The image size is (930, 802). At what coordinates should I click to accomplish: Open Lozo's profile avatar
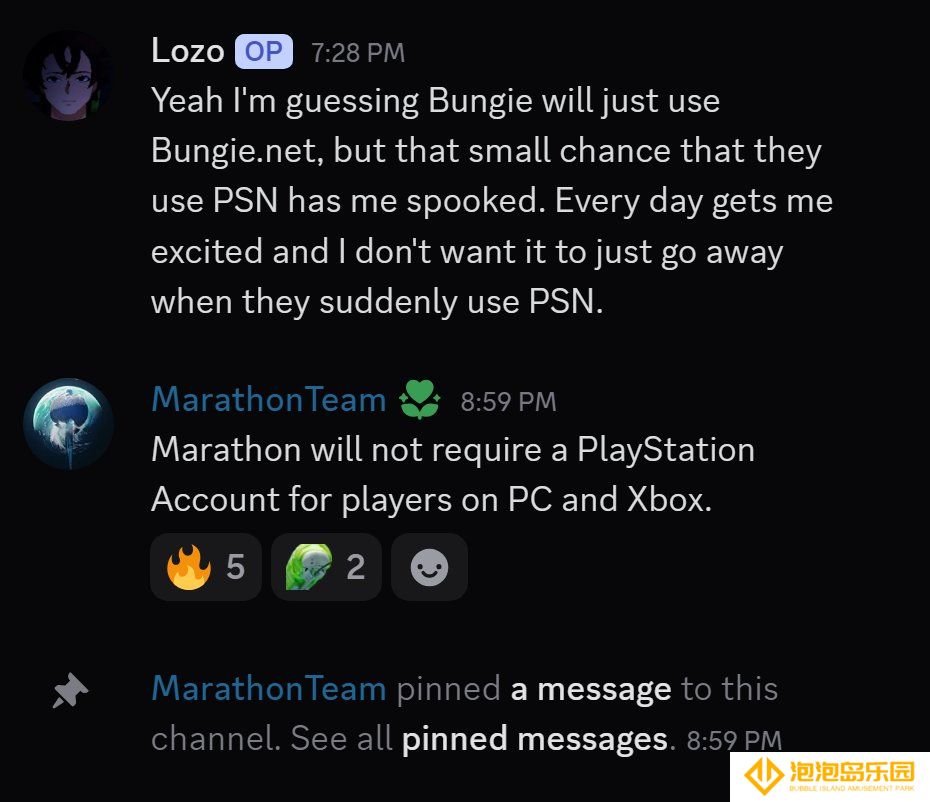point(68,76)
